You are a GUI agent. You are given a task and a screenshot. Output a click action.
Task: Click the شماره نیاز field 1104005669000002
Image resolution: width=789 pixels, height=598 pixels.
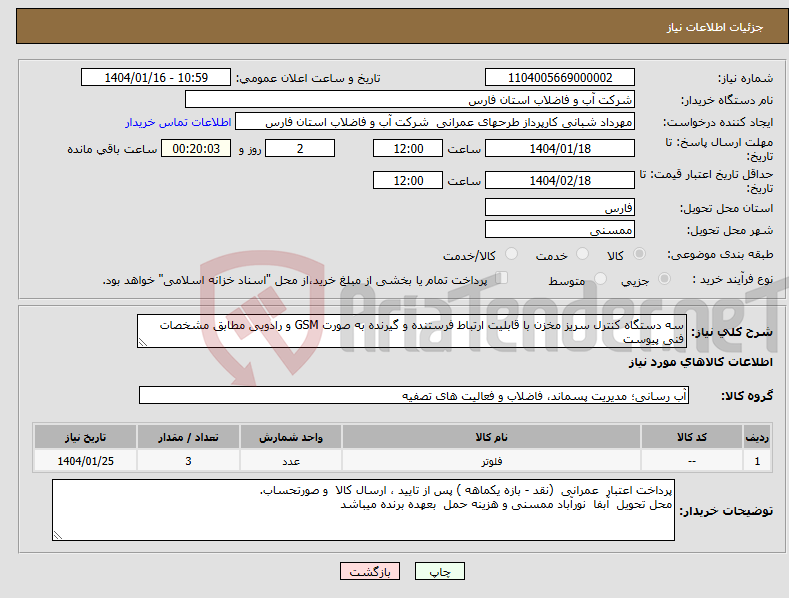tap(560, 78)
